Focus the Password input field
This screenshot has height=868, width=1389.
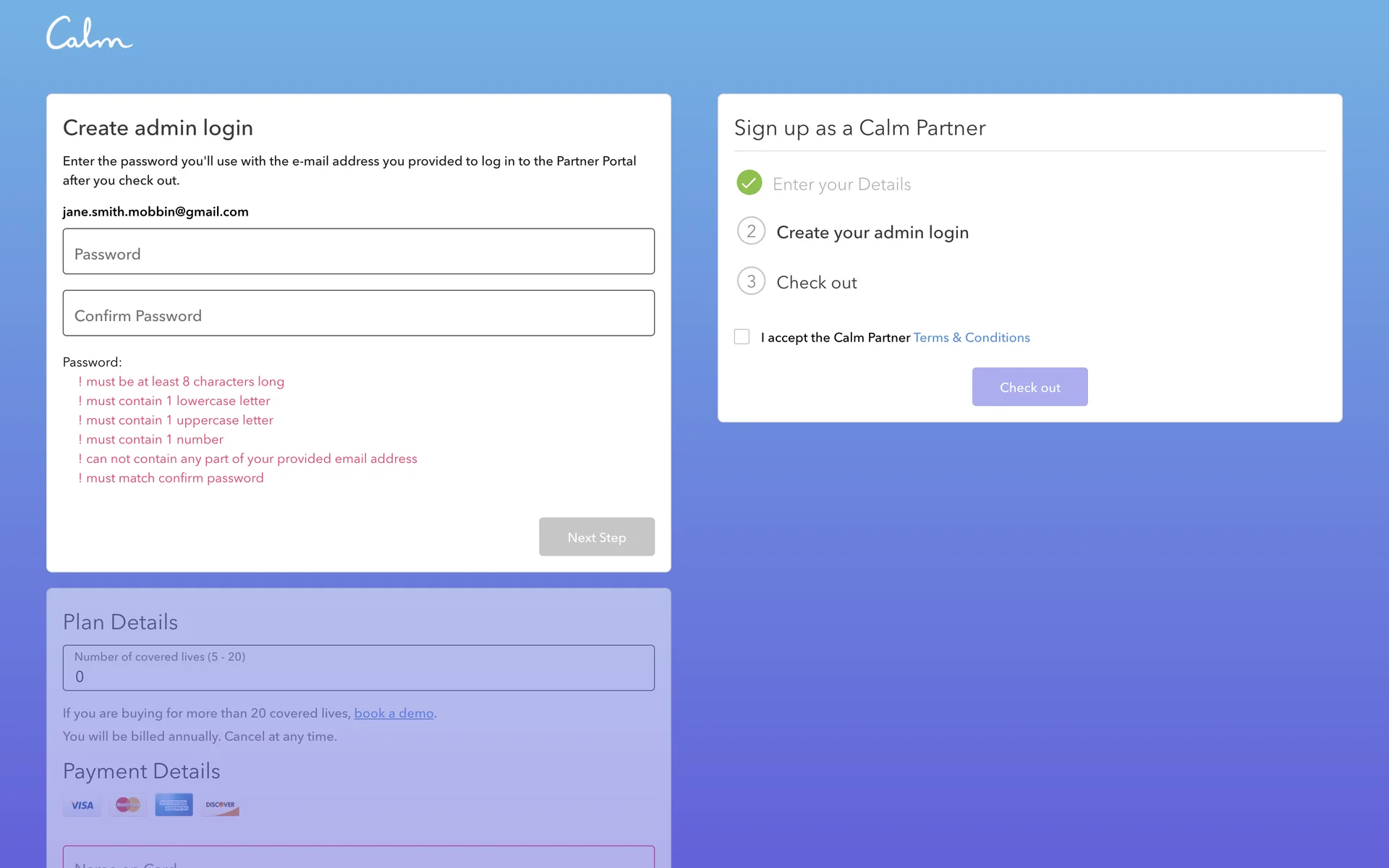[358, 252]
